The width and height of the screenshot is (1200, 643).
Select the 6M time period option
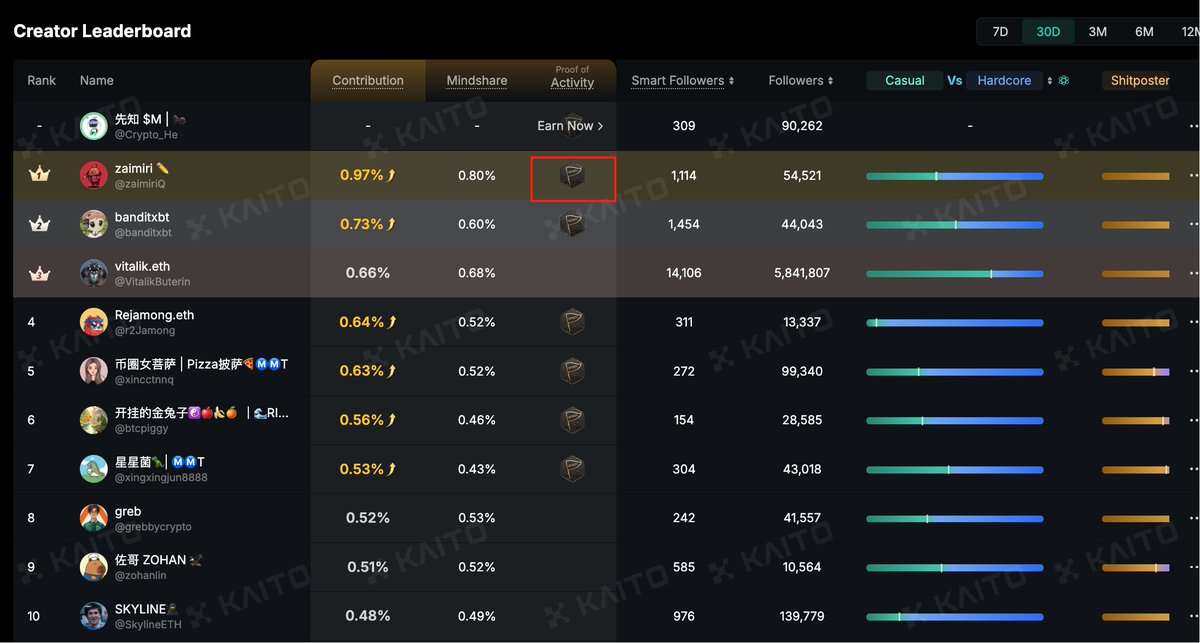click(1144, 31)
